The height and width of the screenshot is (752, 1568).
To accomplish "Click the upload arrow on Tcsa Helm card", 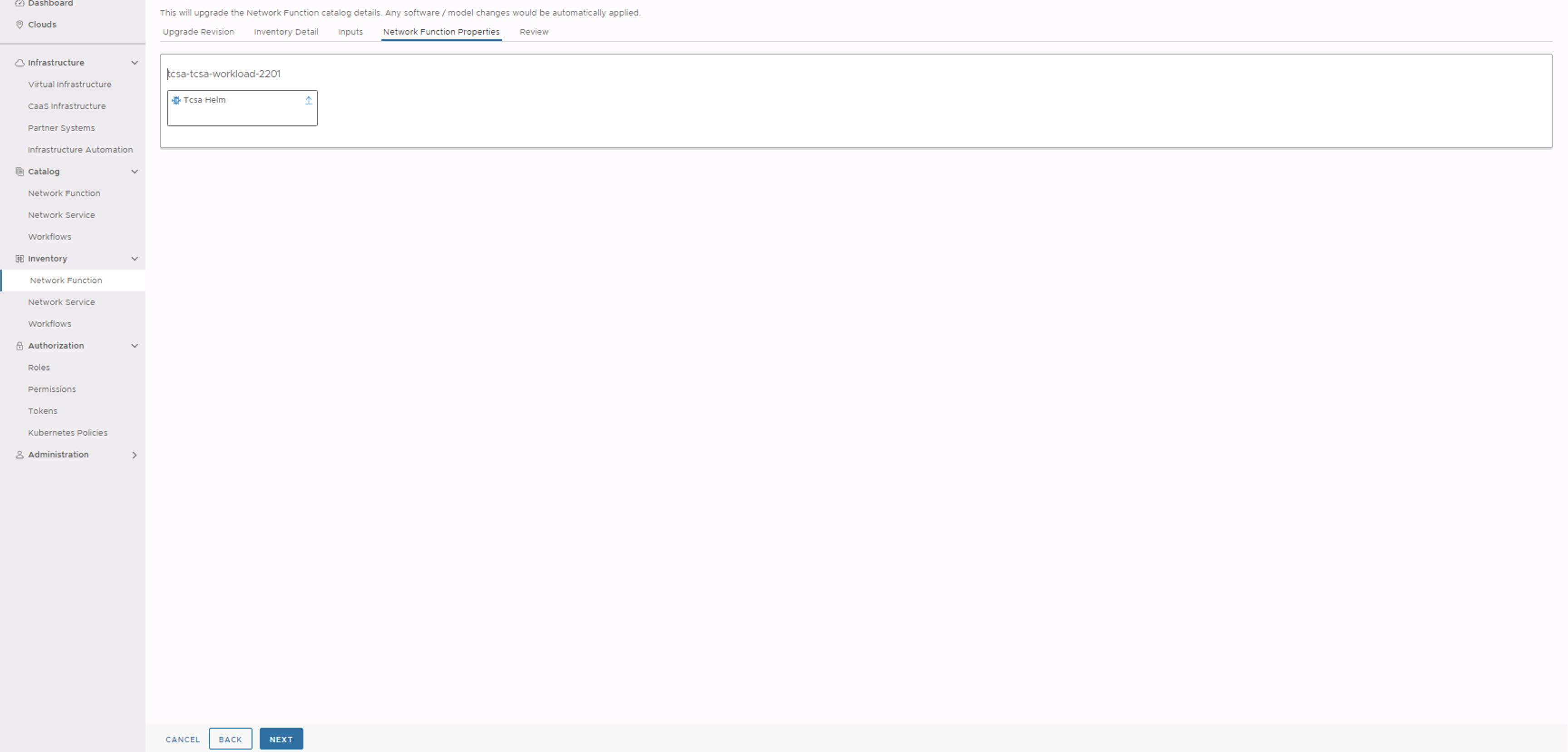I will pyautogui.click(x=309, y=100).
